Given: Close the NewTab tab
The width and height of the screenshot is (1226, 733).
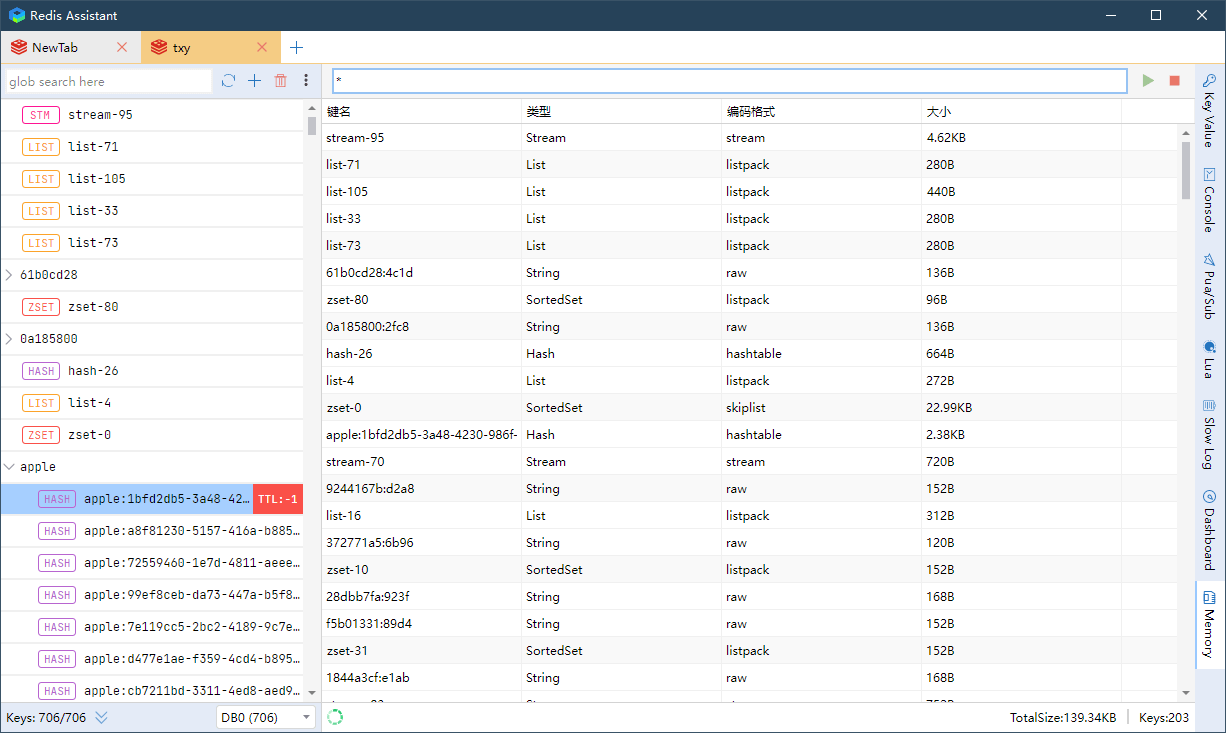Looking at the screenshot, I should [x=122, y=47].
